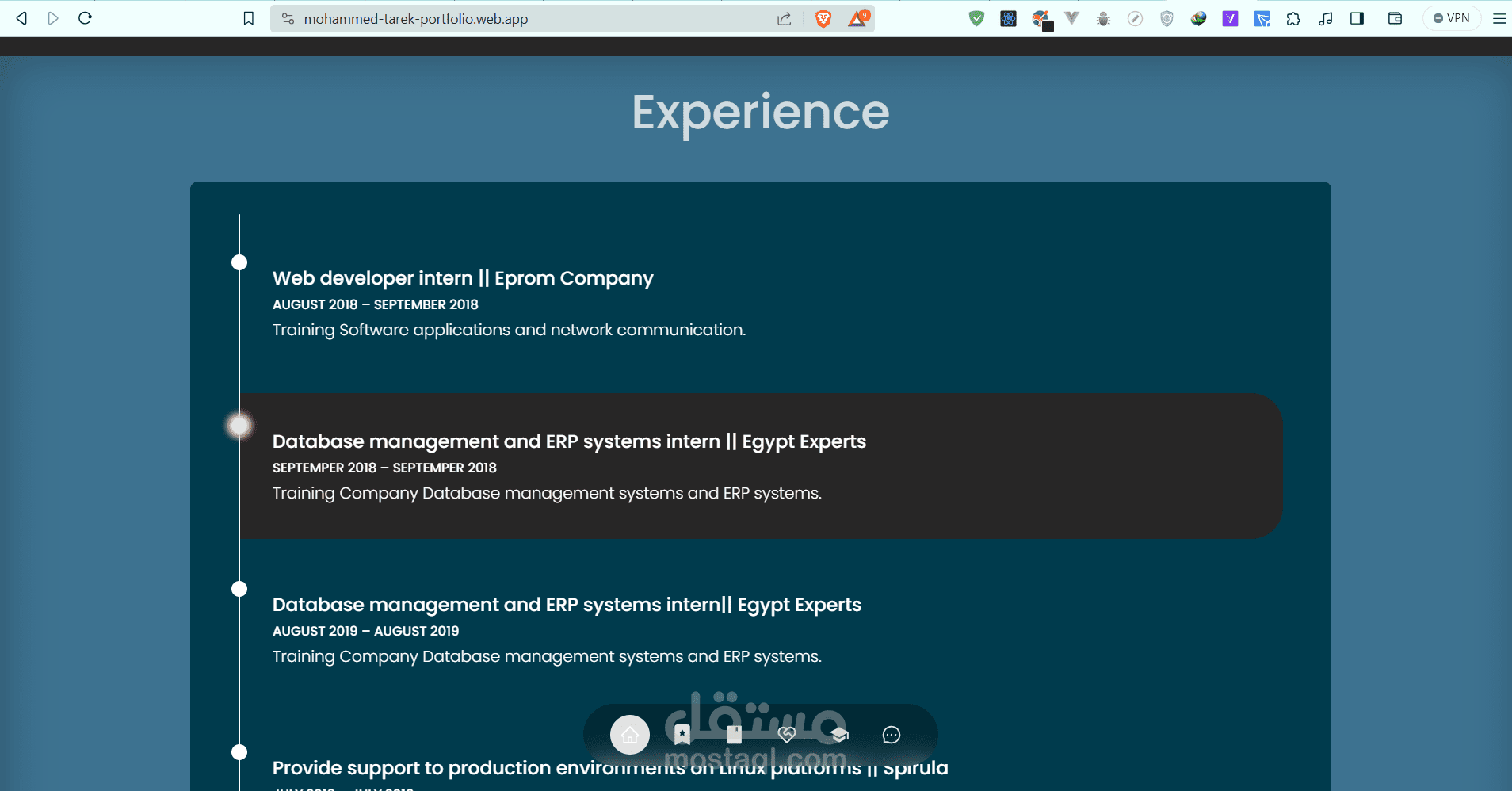Open site information icon in address bar
This screenshot has width=1512, height=791.
pyautogui.click(x=288, y=18)
